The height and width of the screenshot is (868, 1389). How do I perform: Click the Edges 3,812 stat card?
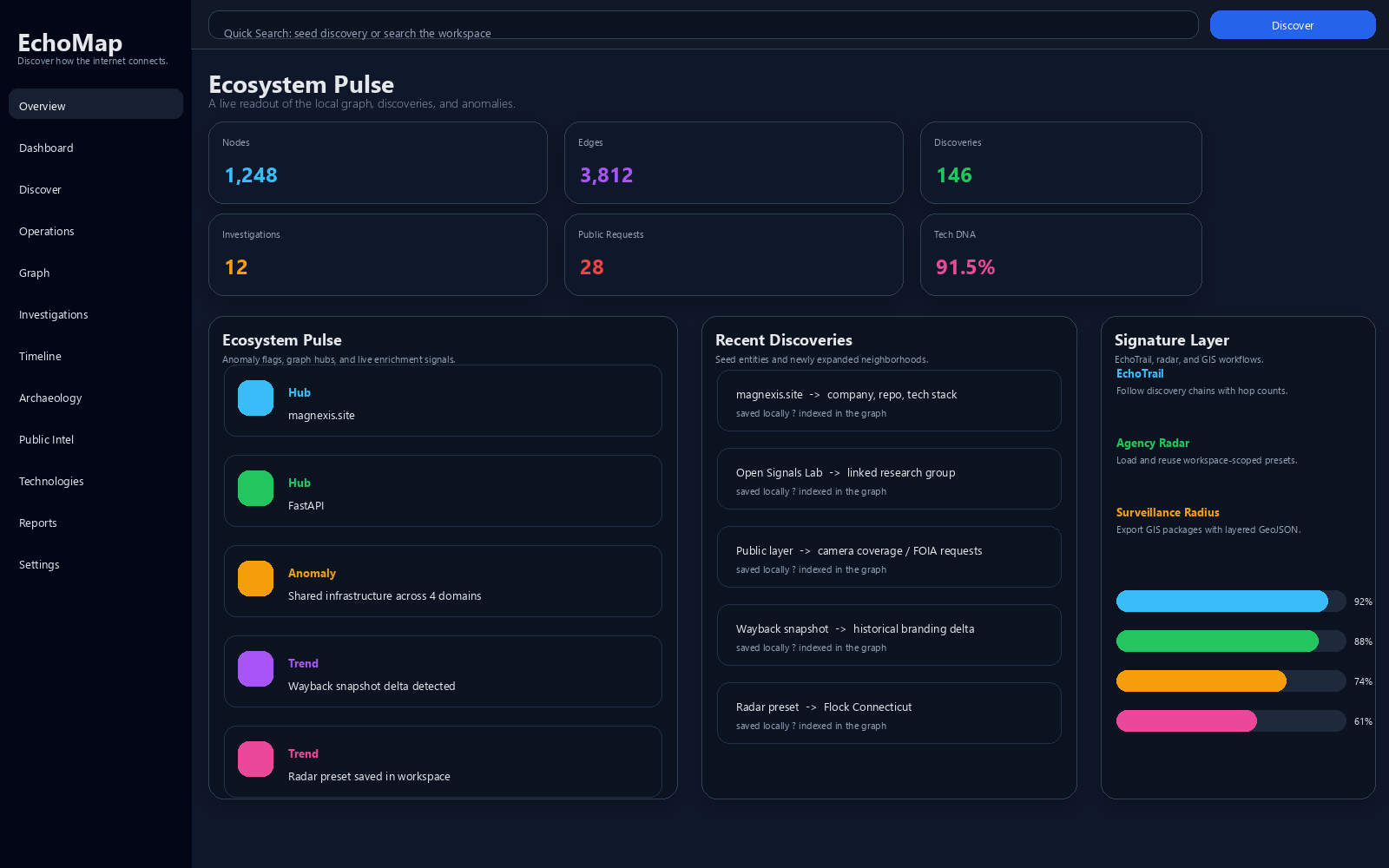tap(734, 162)
